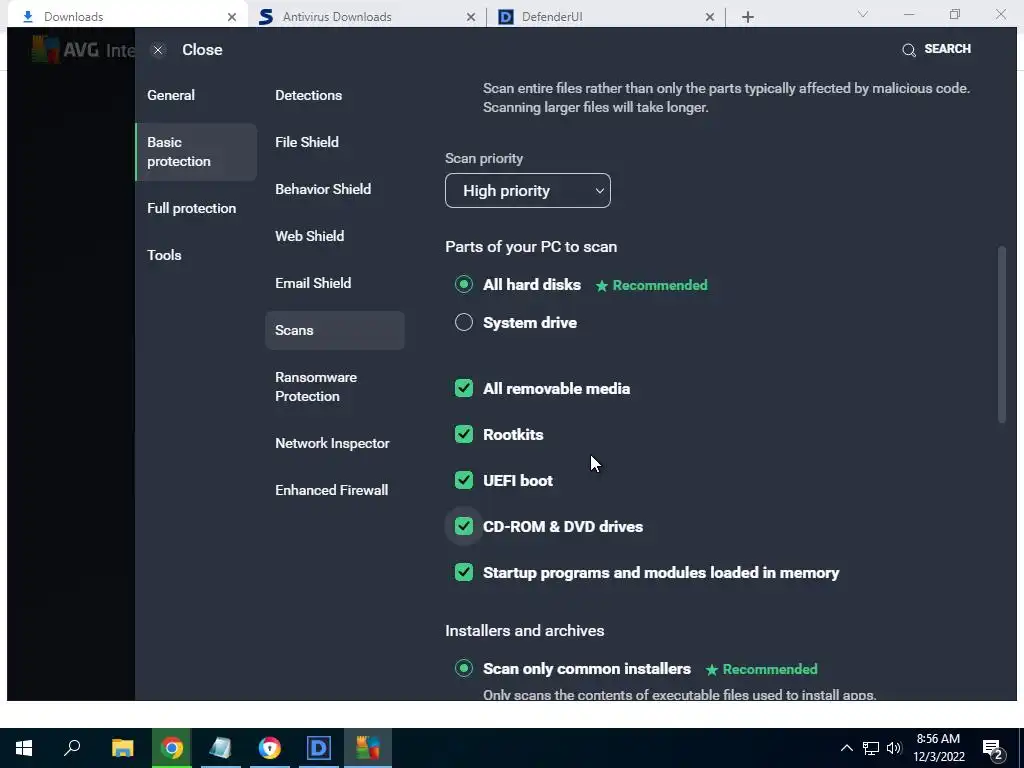Click the 'Scan priority' label
Viewport: 1024px width, 768px height.
click(484, 159)
